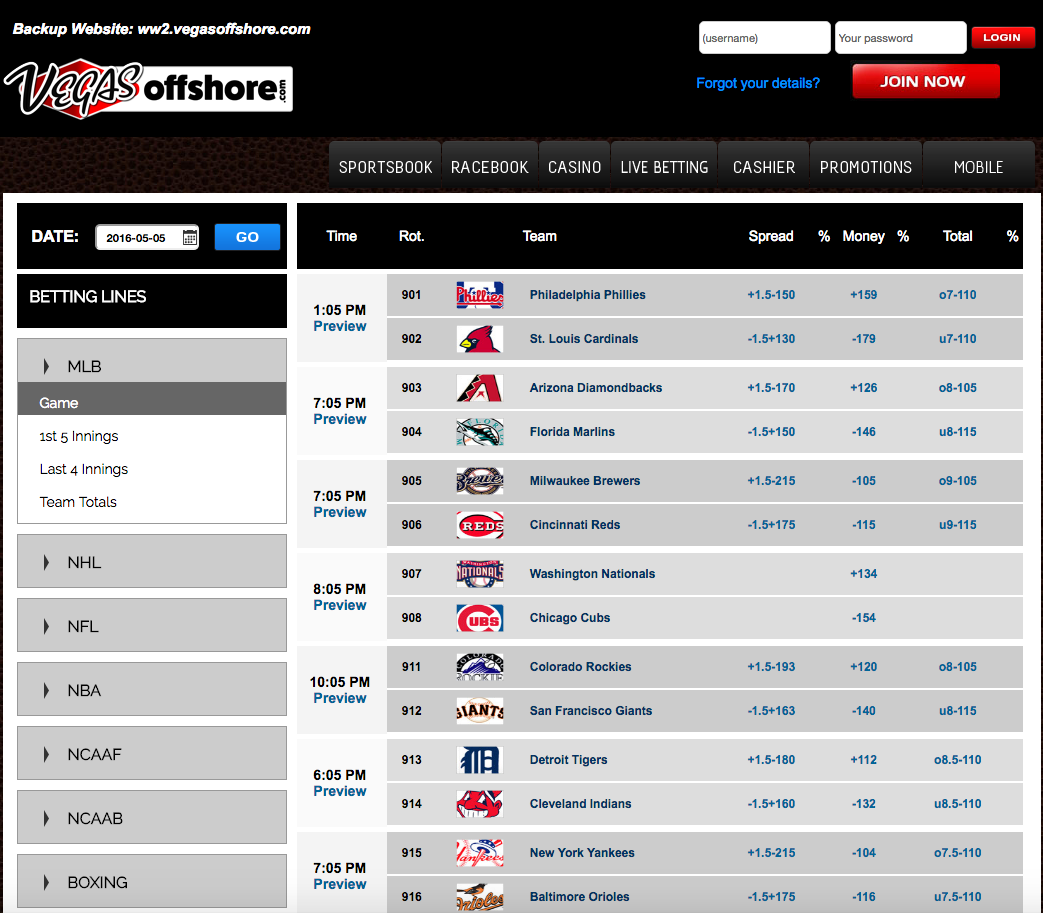Click the blue GO button
The width and height of the screenshot is (1043, 913).
[x=247, y=237]
